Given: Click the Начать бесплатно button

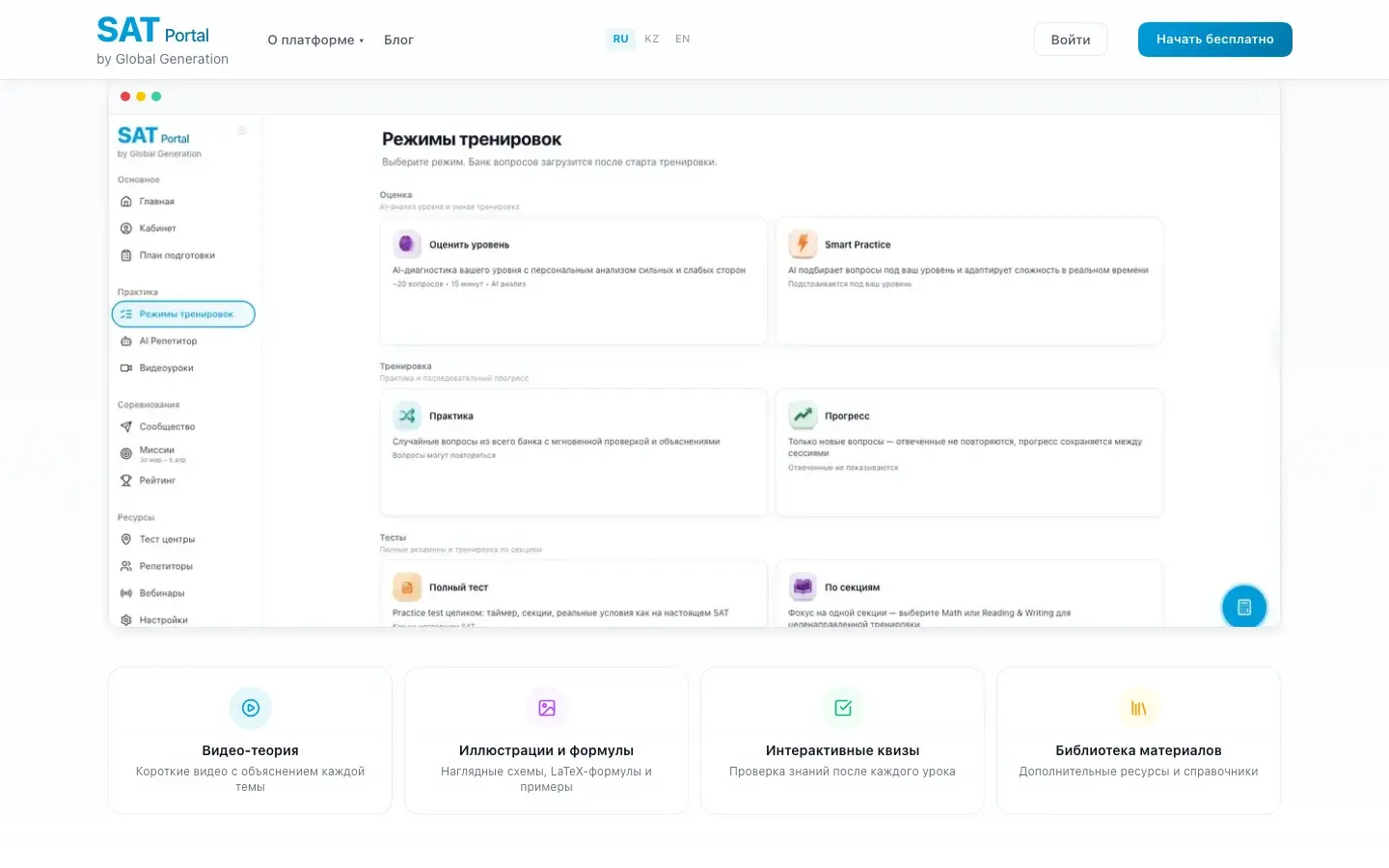Looking at the screenshot, I should (x=1215, y=40).
